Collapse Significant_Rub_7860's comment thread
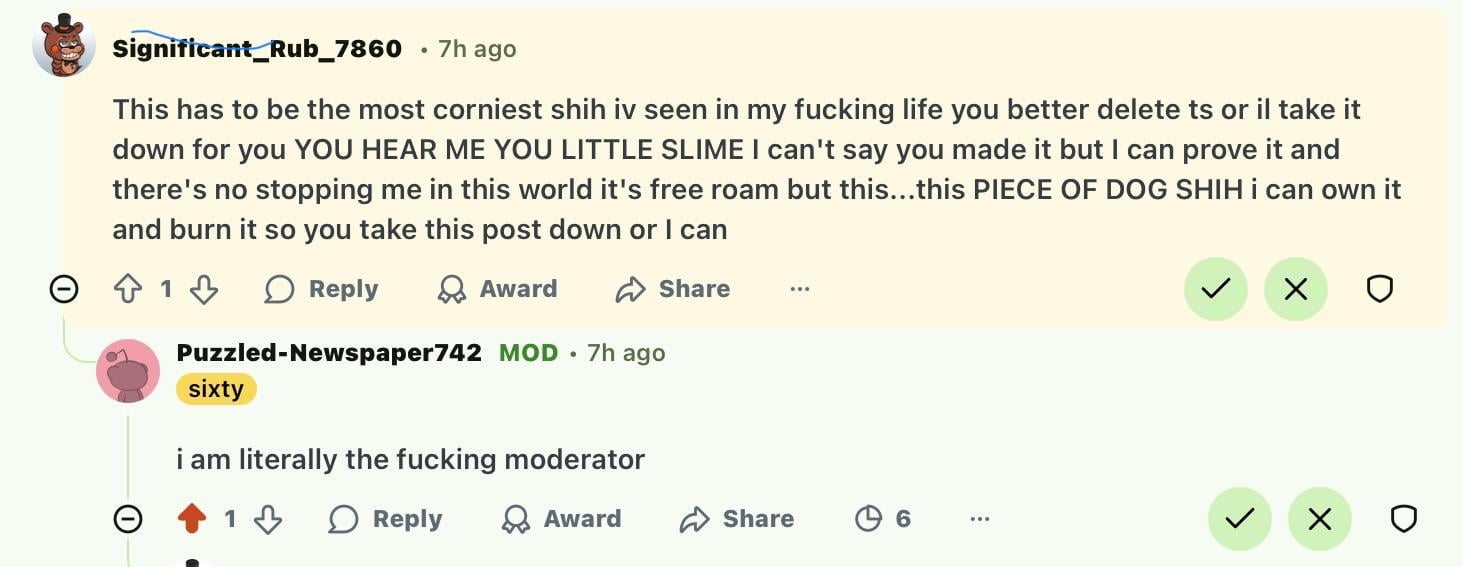The height and width of the screenshot is (567, 1463). (64, 290)
